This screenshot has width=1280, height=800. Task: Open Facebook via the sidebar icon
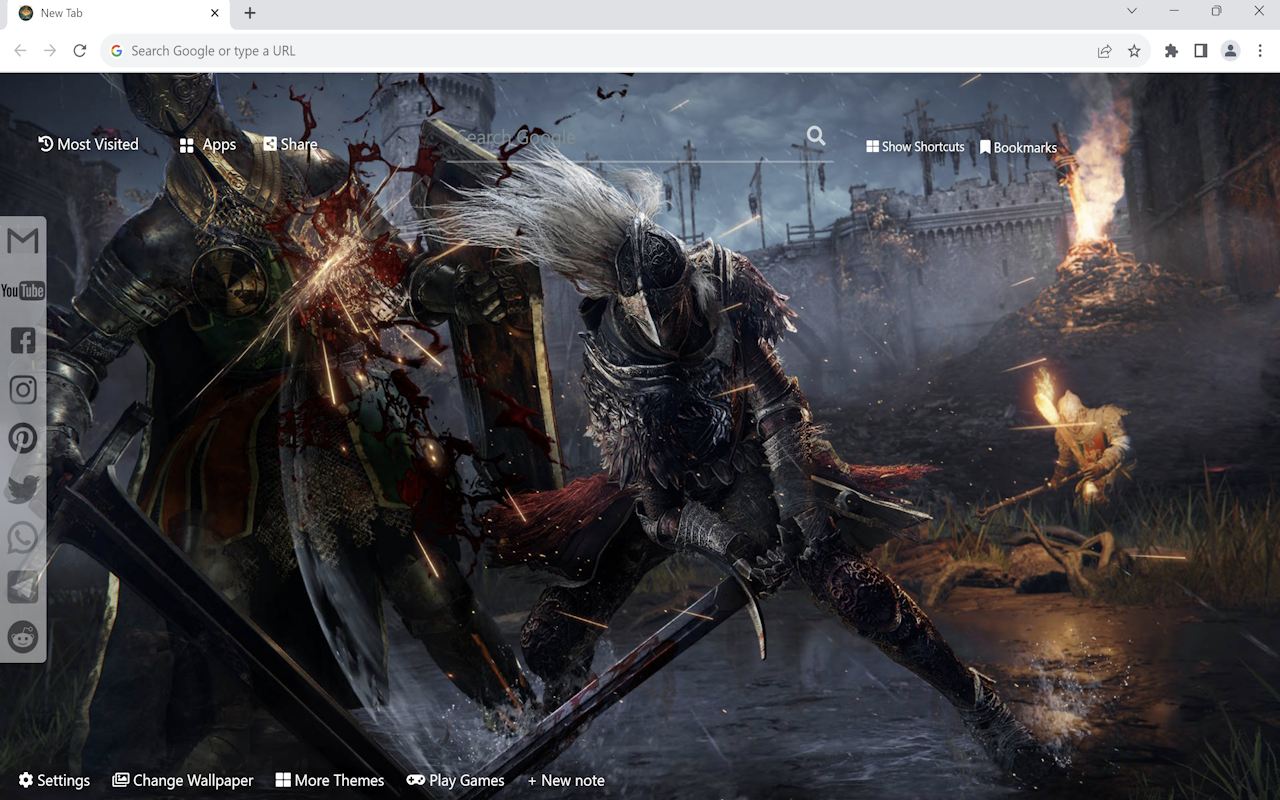(22, 340)
